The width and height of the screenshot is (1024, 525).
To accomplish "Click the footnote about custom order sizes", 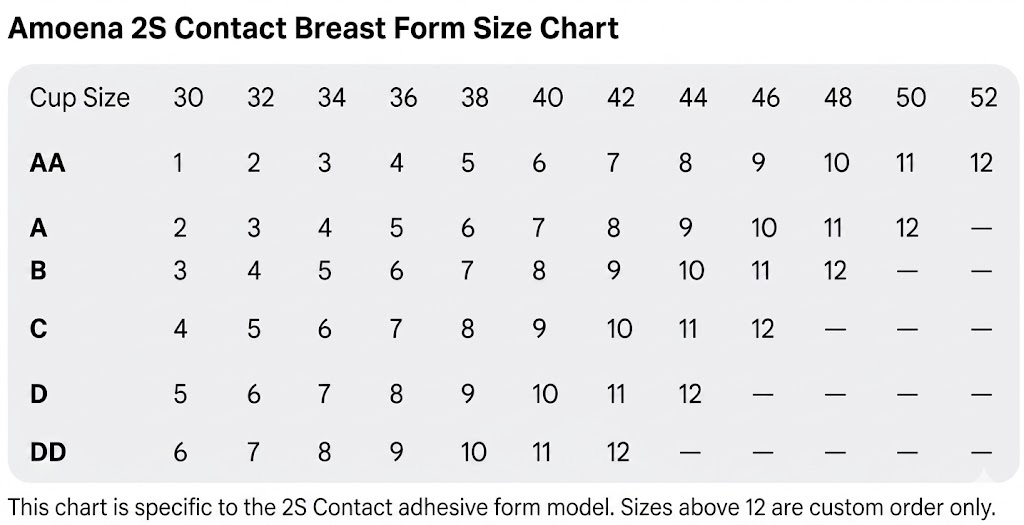I will pos(501,505).
